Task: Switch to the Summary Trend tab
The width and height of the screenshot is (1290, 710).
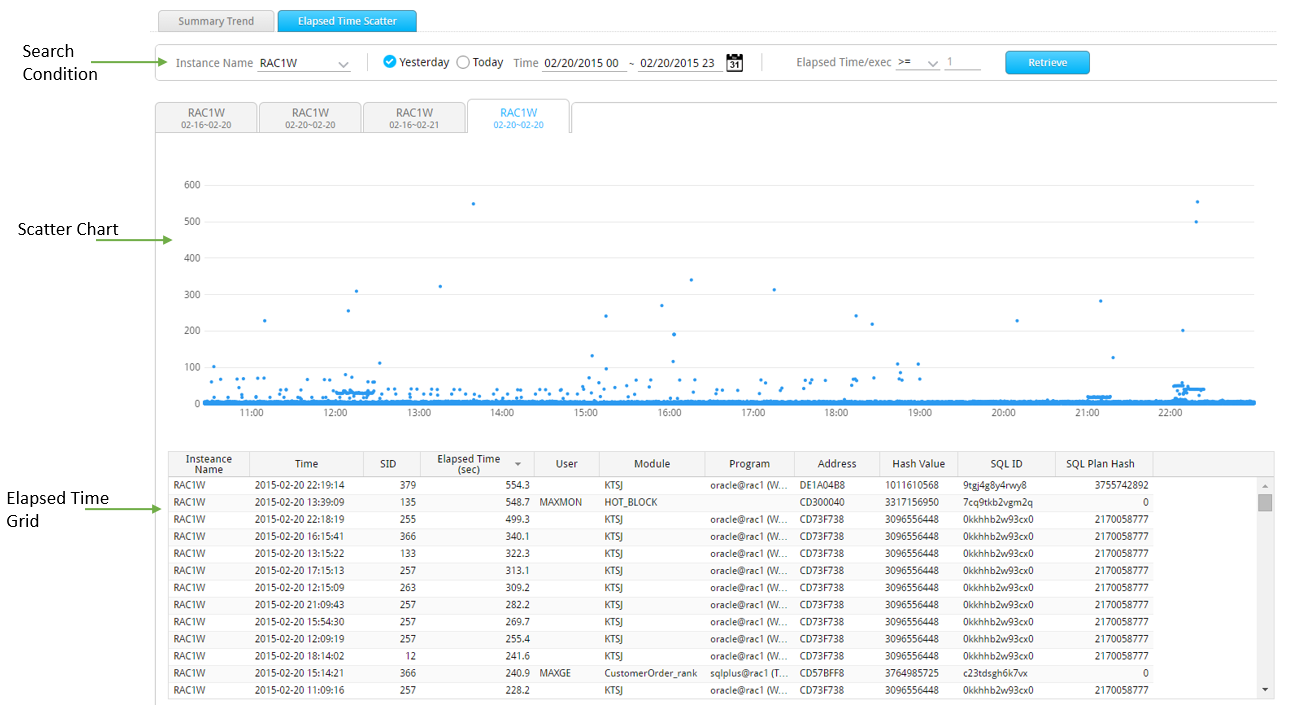Action: (x=216, y=21)
